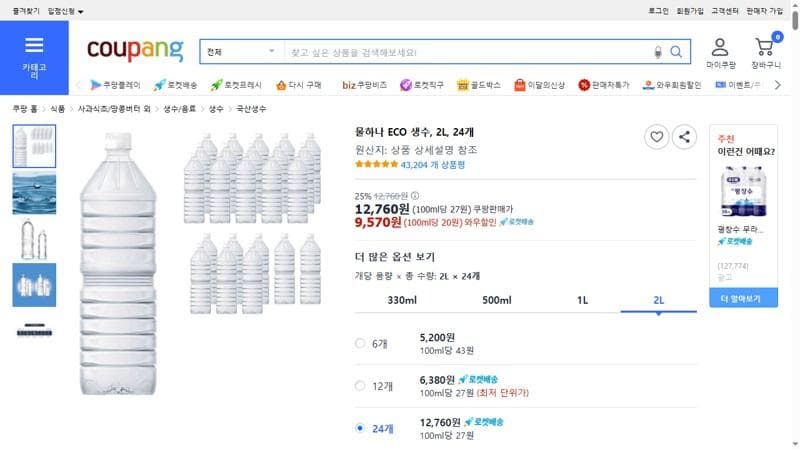The width and height of the screenshot is (800, 450).
Task: Select the 330ml size tab
Action: [x=402, y=300]
